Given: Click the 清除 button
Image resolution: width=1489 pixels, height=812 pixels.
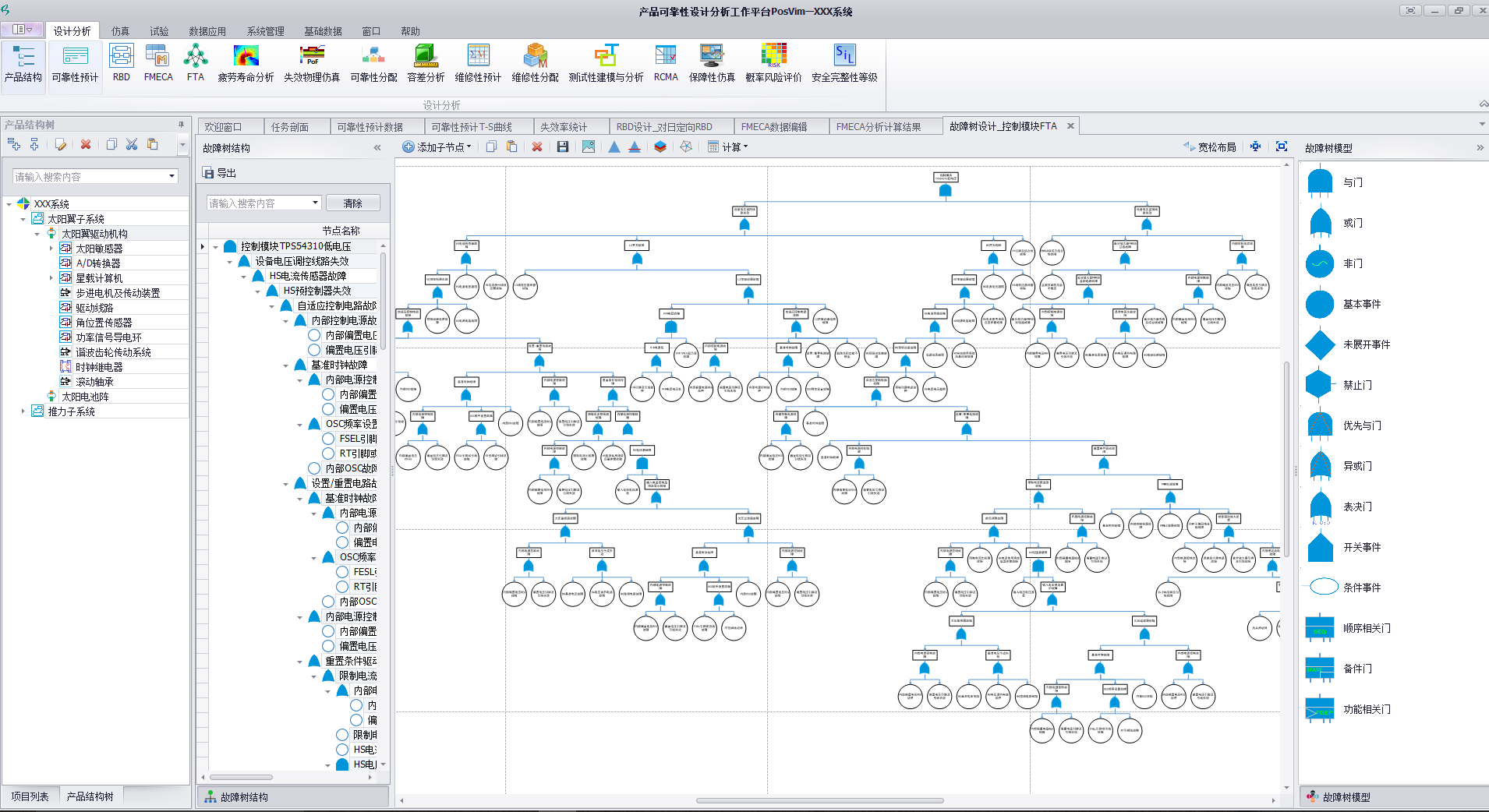Looking at the screenshot, I should pos(353,203).
